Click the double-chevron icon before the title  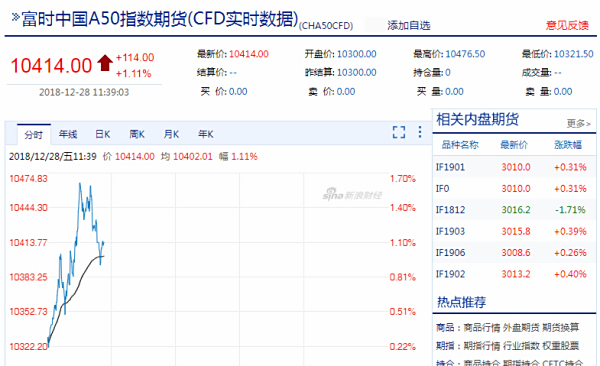point(15,17)
